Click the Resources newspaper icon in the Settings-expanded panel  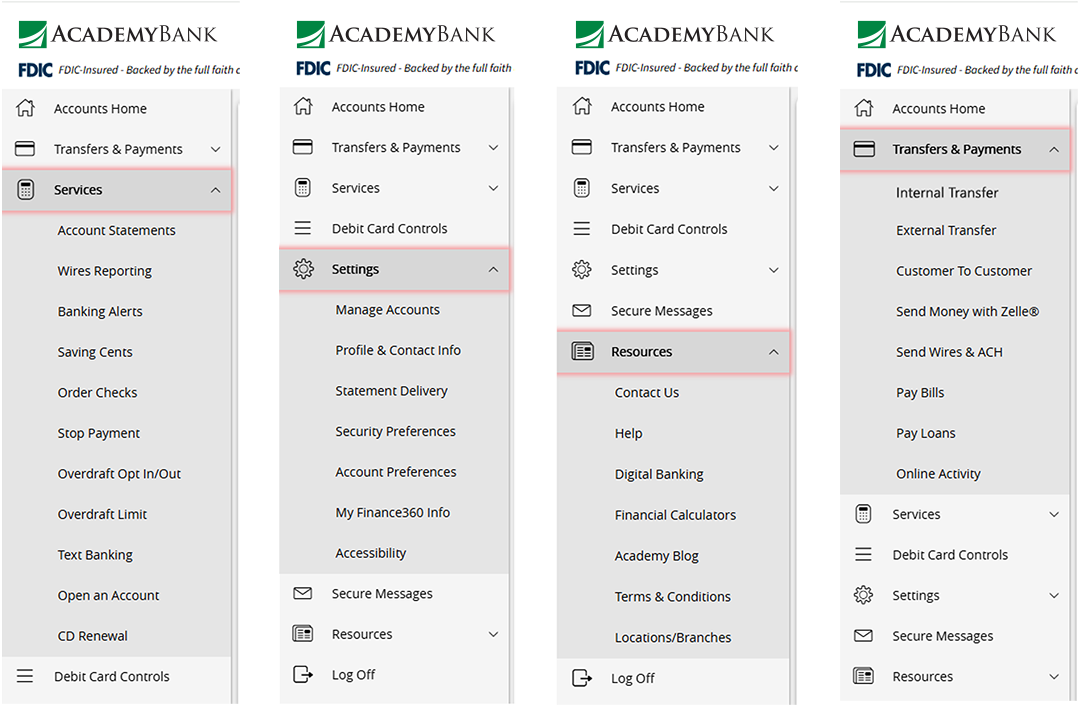point(303,634)
